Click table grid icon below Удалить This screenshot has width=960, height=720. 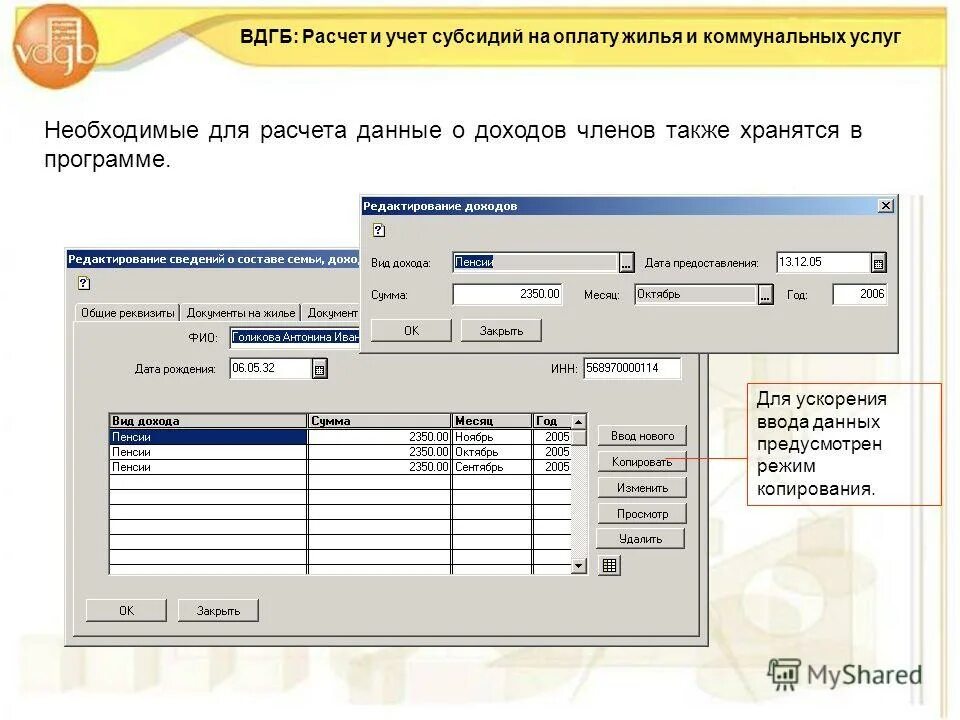point(609,565)
